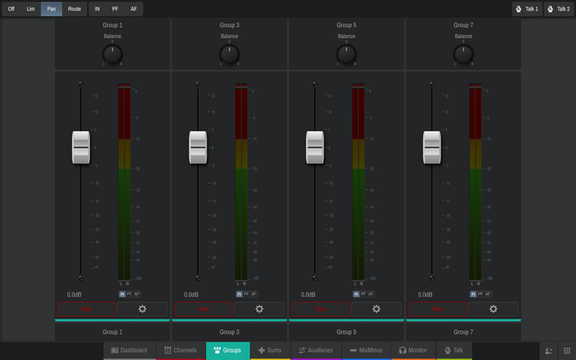
Task: Go to the Monitor tab
Action: pyautogui.click(x=413, y=350)
